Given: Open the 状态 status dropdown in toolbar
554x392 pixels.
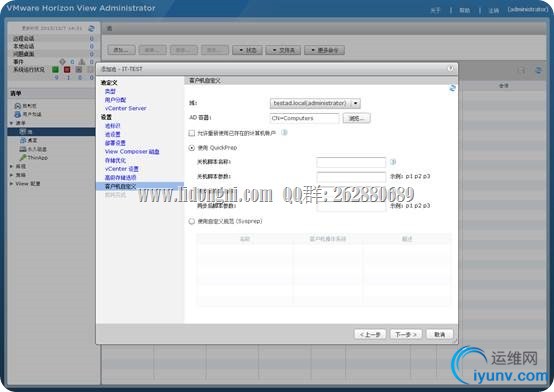Looking at the screenshot, I should (247, 50).
